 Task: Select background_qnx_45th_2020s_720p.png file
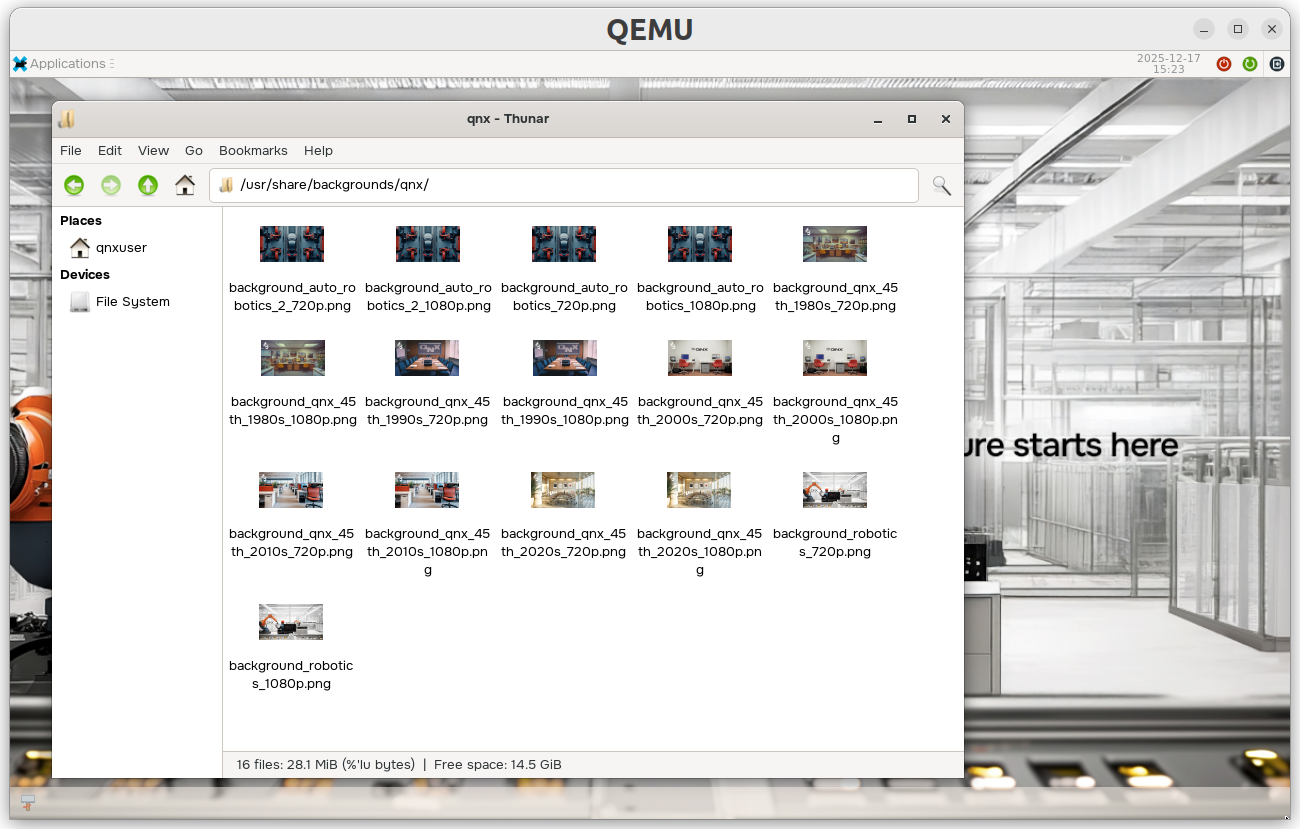[563, 490]
